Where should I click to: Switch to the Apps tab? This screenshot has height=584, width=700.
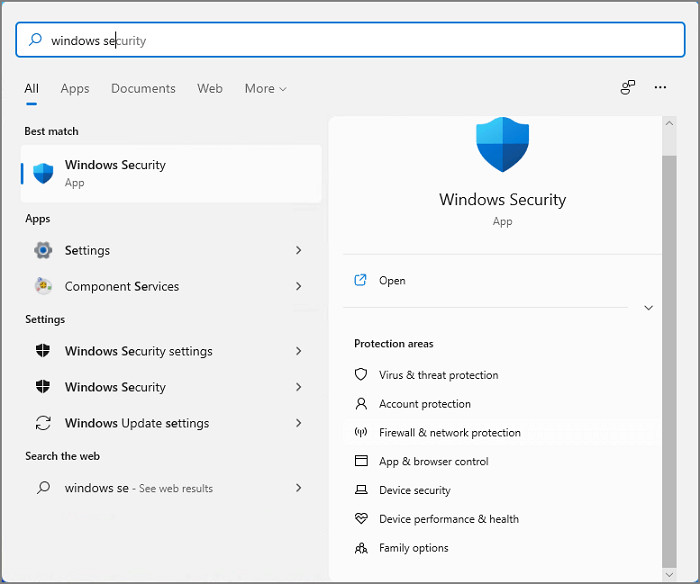[75, 89]
